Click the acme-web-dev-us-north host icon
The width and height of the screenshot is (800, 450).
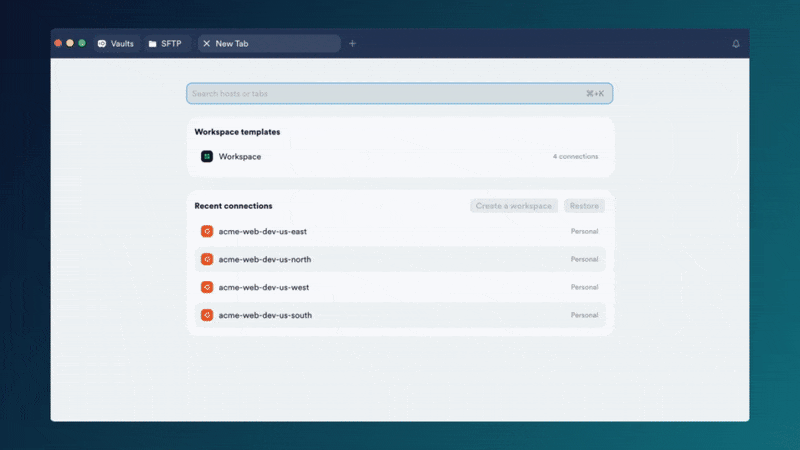pyautogui.click(x=207, y=259)
